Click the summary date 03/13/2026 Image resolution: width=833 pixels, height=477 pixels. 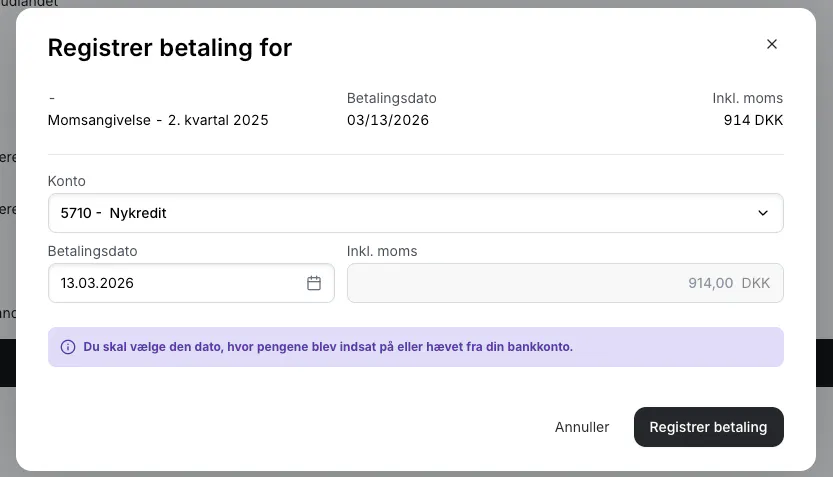click(388, 120)
